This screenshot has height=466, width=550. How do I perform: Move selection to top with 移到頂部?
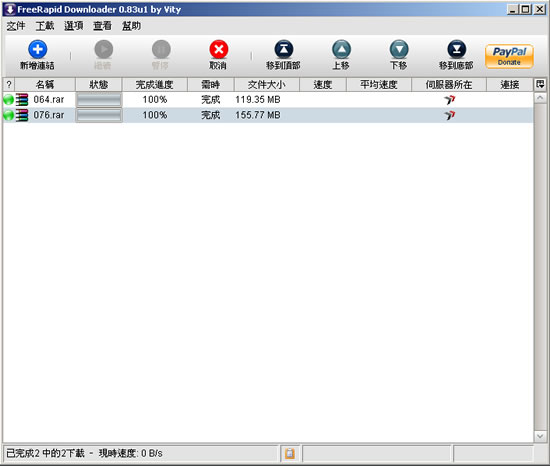pyautogui.click(x=283, y=55)
